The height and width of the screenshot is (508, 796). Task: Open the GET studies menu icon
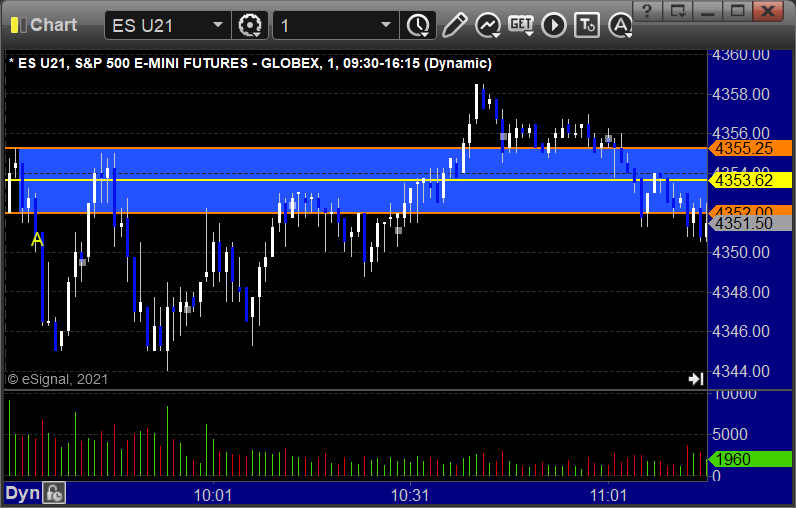point(521,25)
